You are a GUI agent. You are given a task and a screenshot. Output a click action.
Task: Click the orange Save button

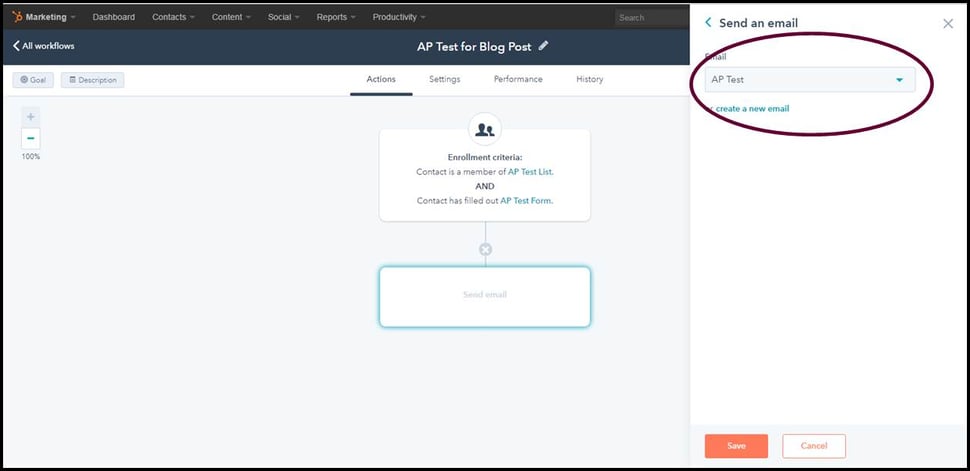pyautogui.click(x=736, y=446)
